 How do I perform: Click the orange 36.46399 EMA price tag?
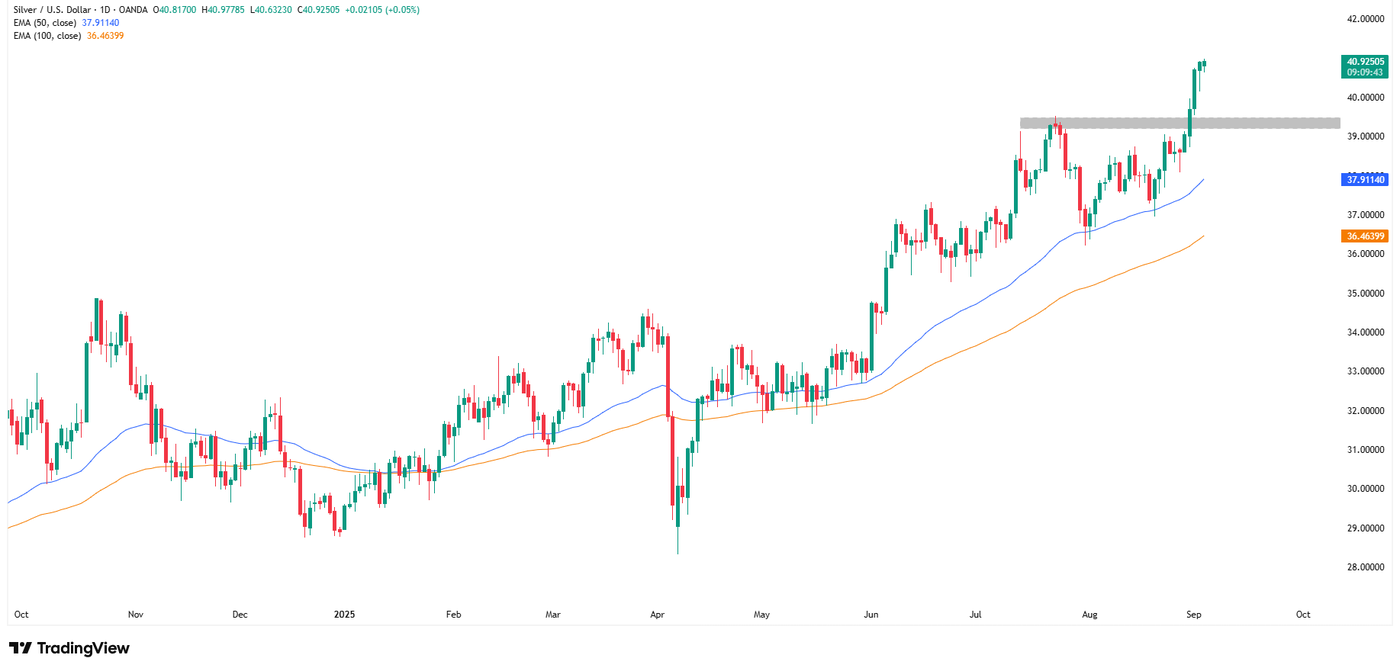tap(1365, 236)
